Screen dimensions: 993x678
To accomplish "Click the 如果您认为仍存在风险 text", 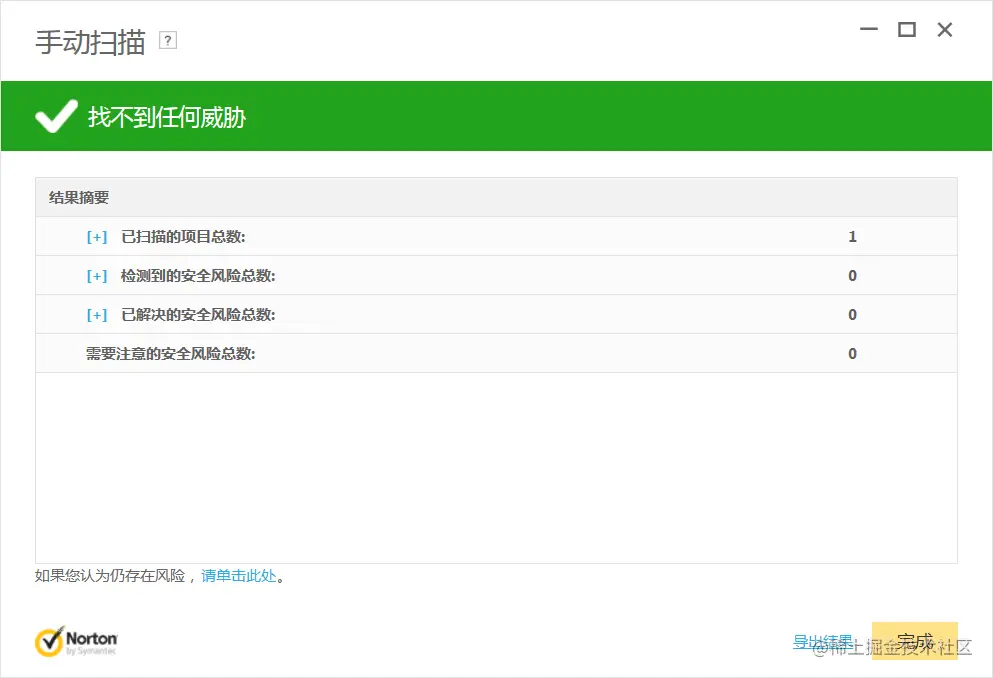I will 110,575.
